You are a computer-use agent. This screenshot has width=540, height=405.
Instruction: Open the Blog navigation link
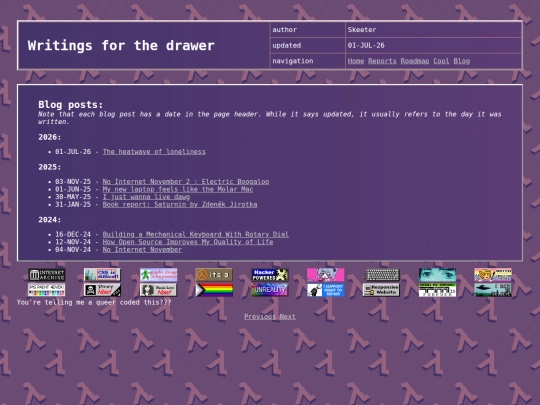461,61
